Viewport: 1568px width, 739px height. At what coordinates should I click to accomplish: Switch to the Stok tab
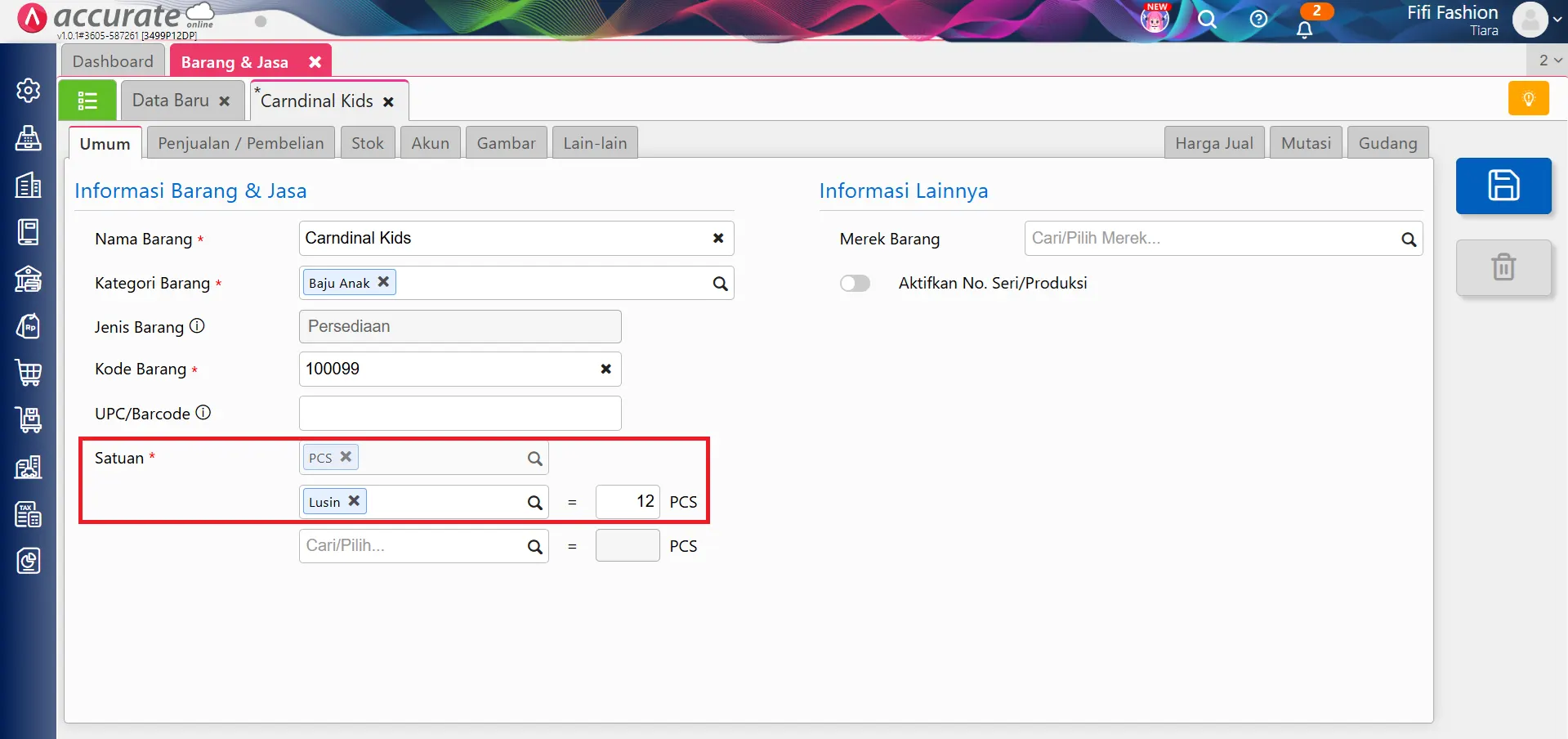[367, 142]
